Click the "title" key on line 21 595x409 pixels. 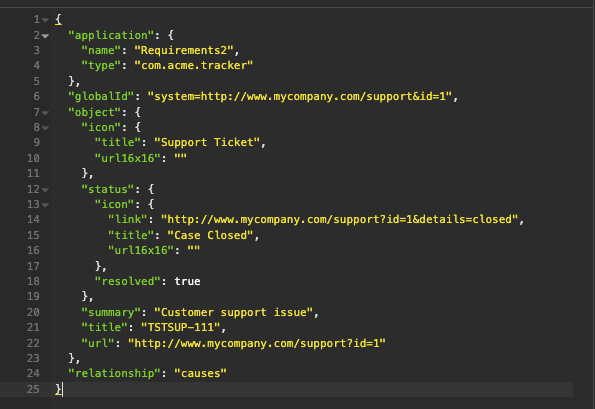(x=104, y=327)
